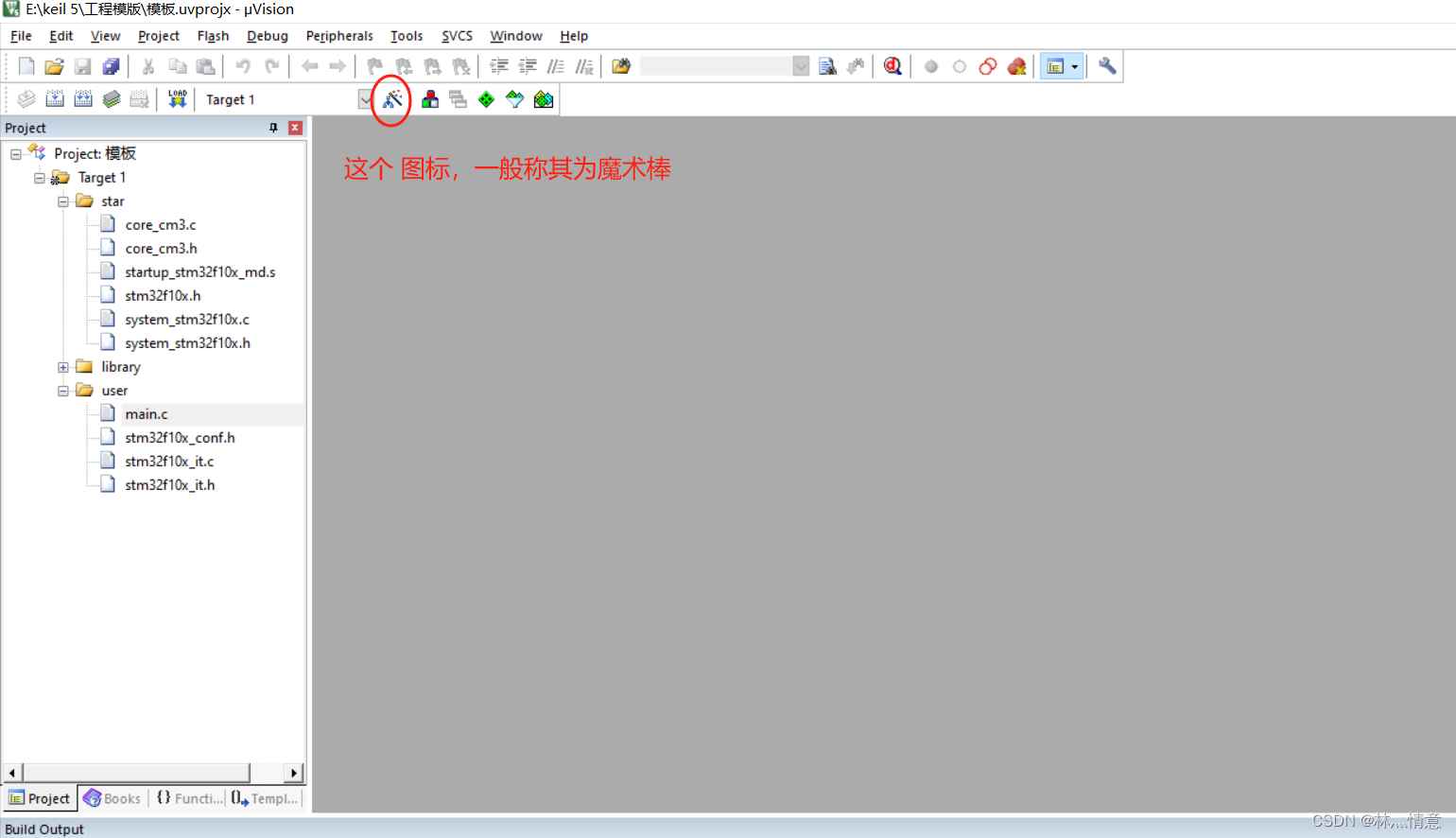1456x838 pixels.
Task: Save the current file
Action: 83,66
